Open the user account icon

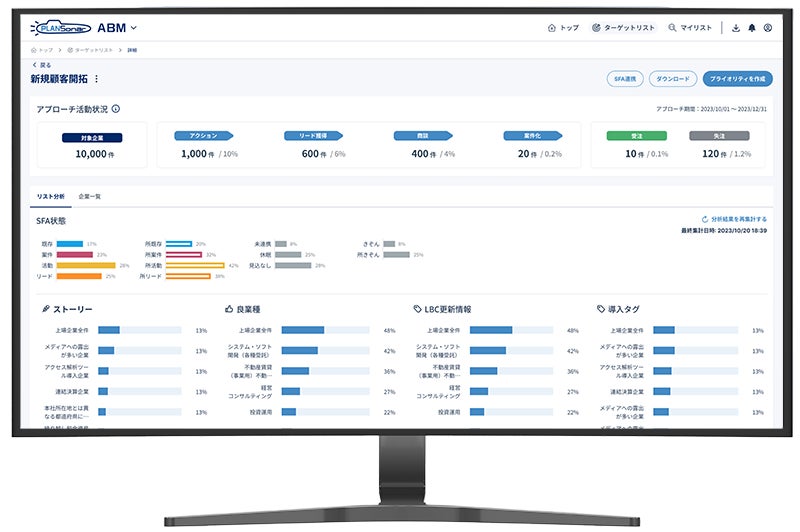pos(767,28)
